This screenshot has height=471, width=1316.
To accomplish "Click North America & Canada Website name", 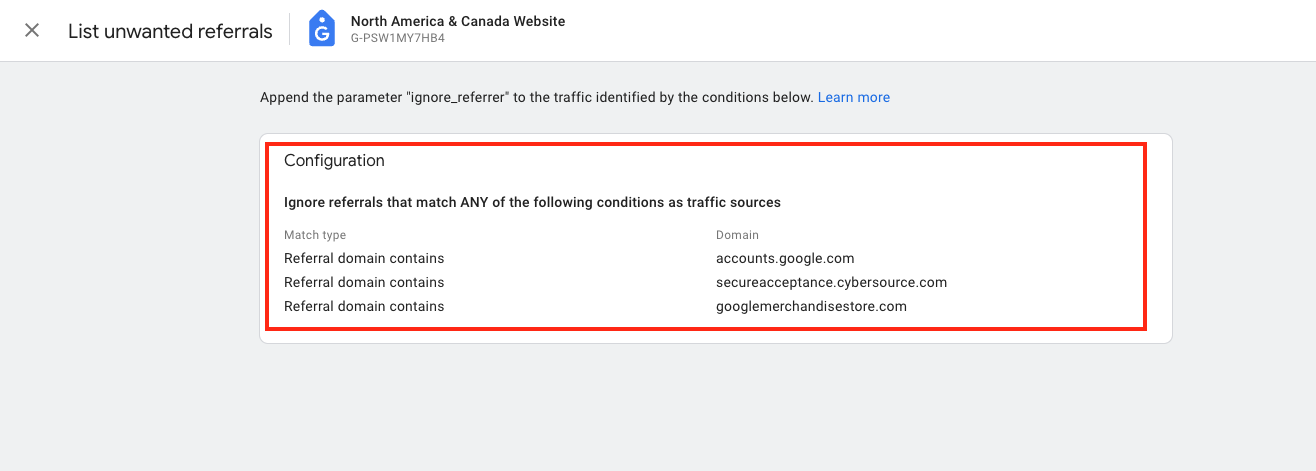I will coord(458,21).
